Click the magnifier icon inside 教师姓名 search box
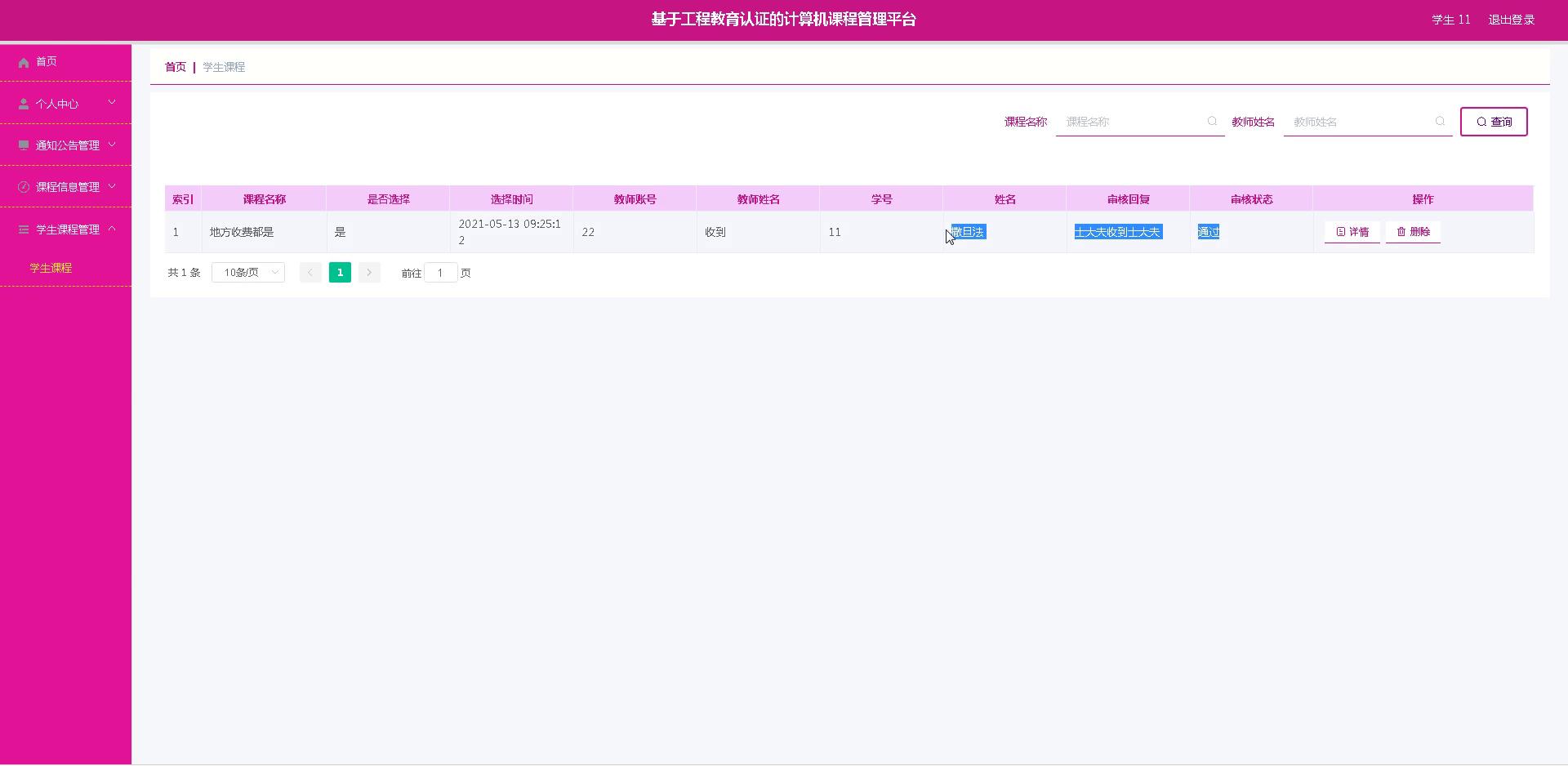This screenshot has width=1568, height=766. 1440,121
